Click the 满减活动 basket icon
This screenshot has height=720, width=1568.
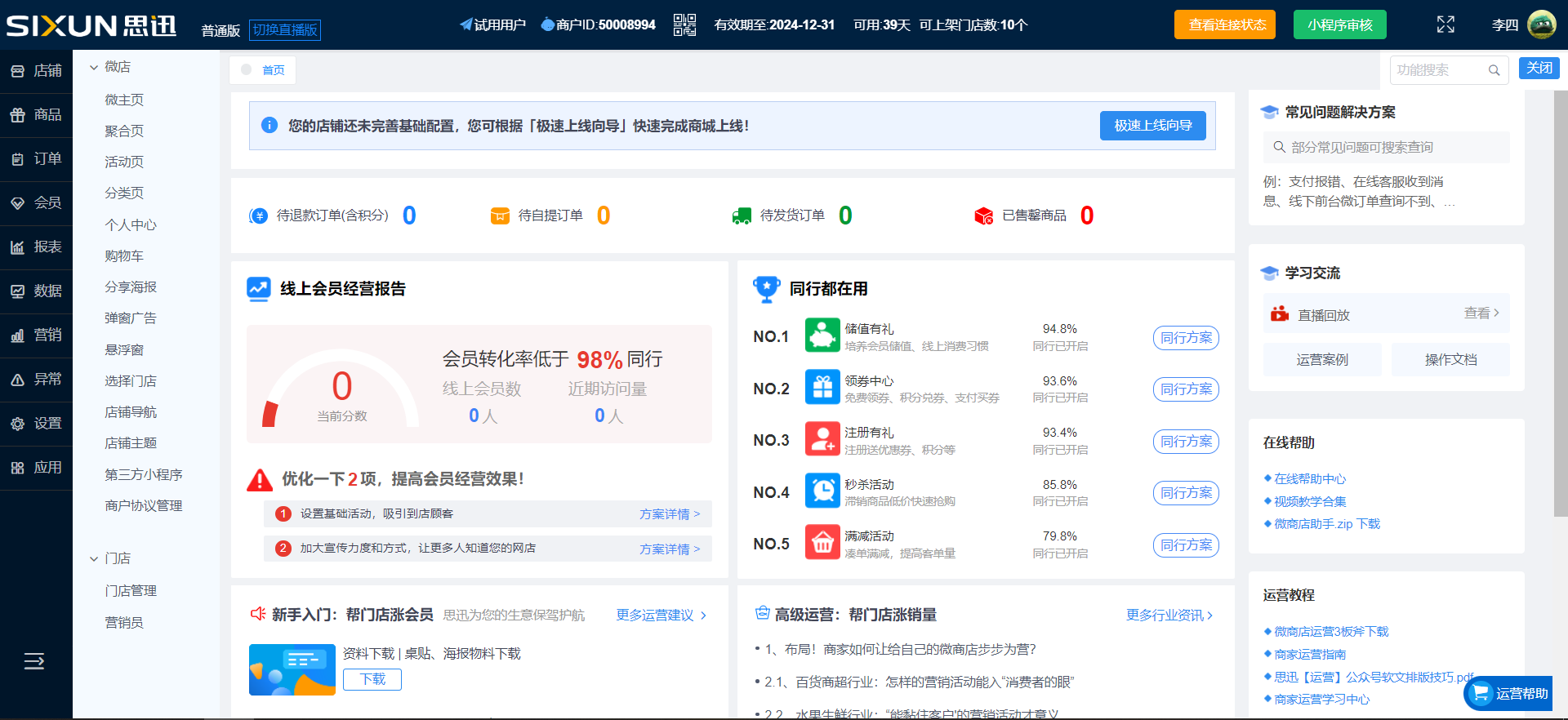click(822, 542)
